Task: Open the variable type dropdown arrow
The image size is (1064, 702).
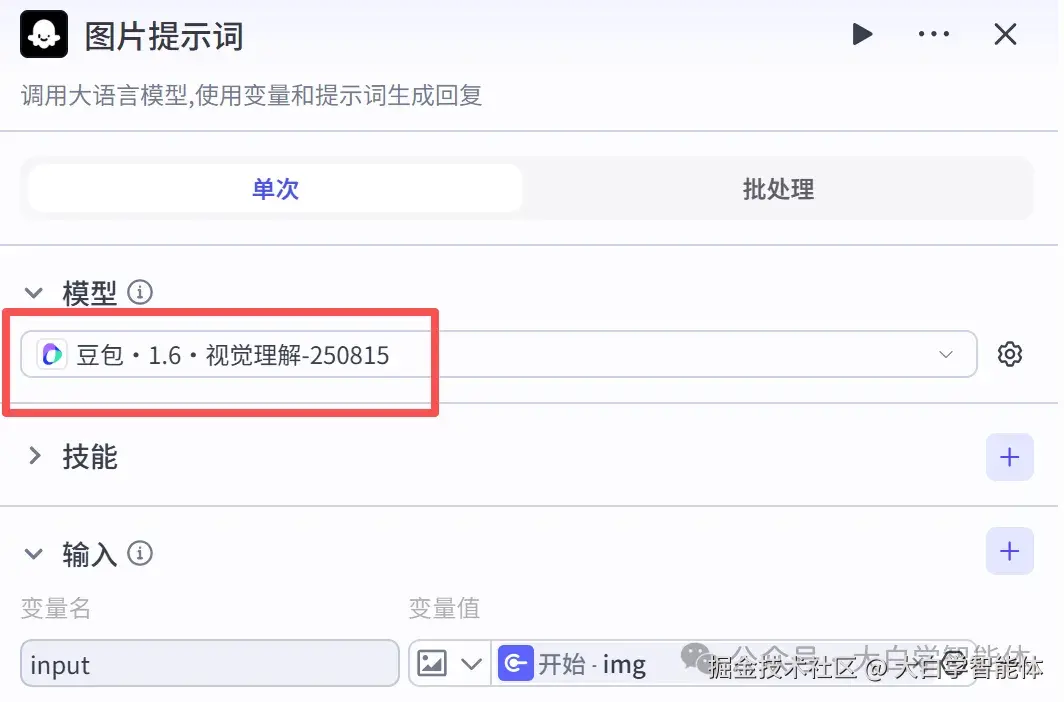Action: pyautogui.click(x=470, y=661)
